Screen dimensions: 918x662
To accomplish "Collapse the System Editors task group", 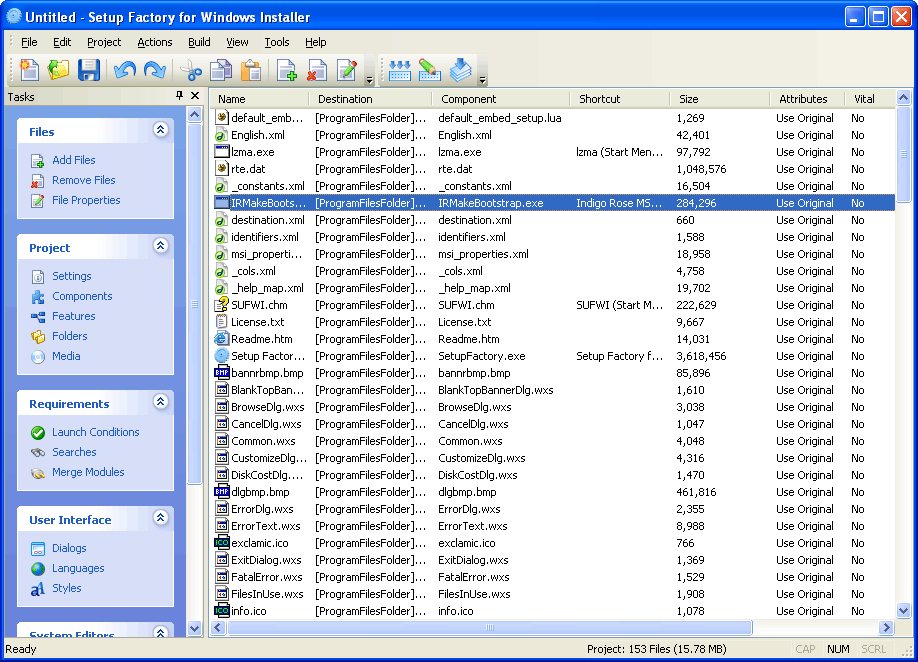I will point(160,632).
